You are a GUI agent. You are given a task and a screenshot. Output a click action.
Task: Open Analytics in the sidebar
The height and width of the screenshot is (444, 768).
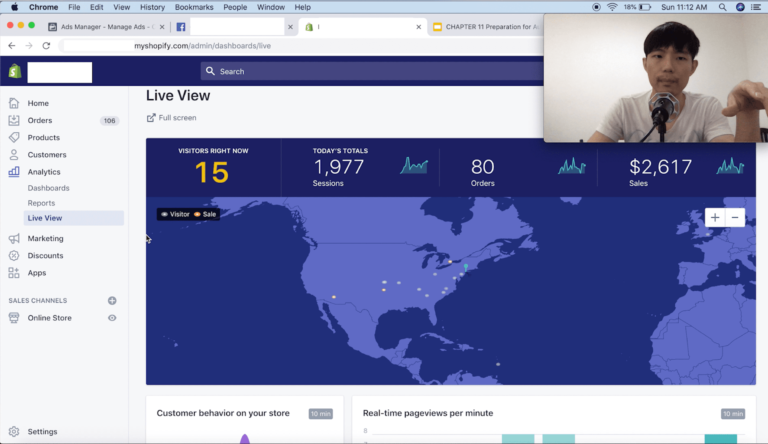pos(44,172)
